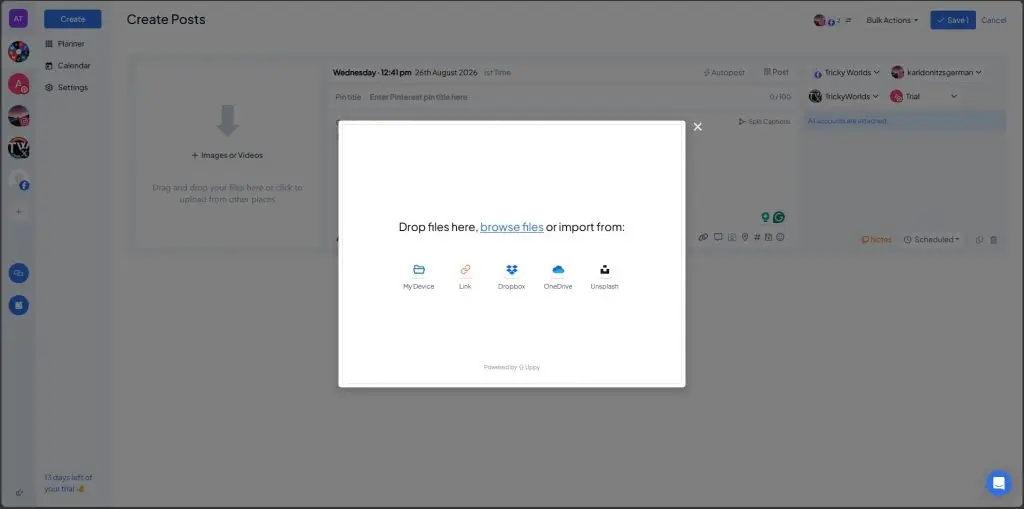Add a new account with plus icon
The width and height of the screenshot is (1024, 509).
click(18, 212)
